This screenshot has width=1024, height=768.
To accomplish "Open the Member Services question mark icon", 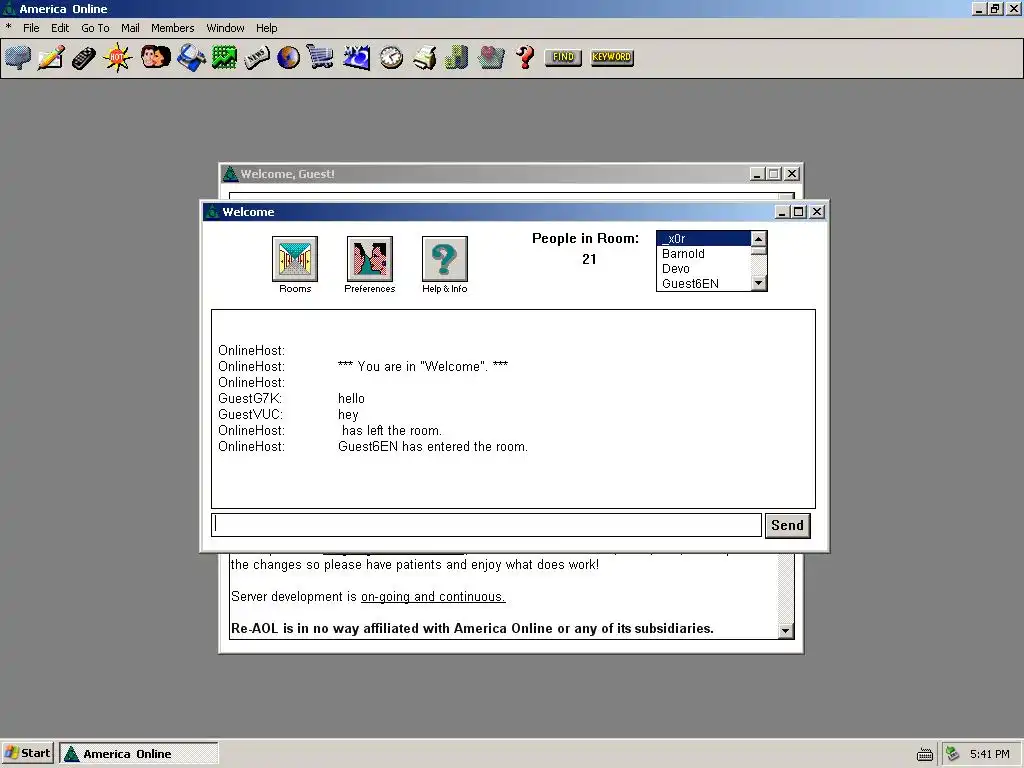I will 524,57.
